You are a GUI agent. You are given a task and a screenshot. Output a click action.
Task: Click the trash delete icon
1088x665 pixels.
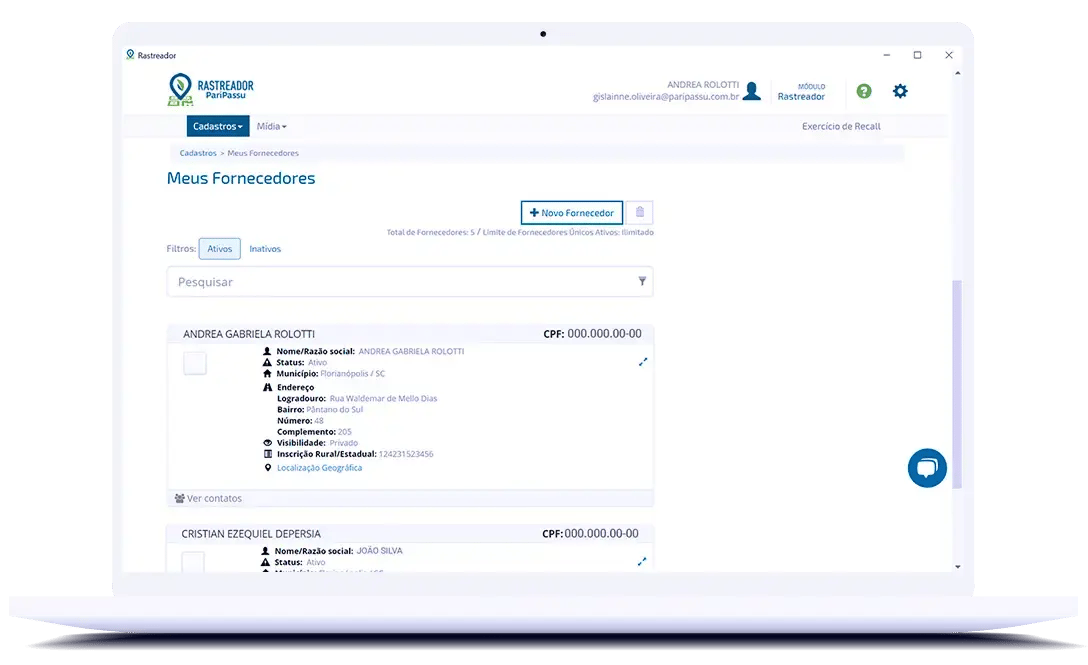click(x=640, y=212)
